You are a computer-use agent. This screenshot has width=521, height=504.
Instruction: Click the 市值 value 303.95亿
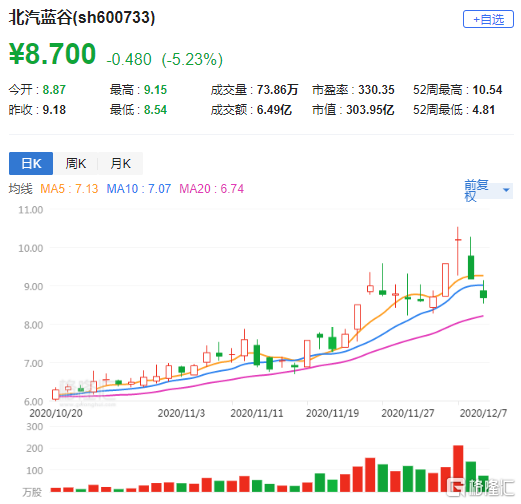[370, 110]
